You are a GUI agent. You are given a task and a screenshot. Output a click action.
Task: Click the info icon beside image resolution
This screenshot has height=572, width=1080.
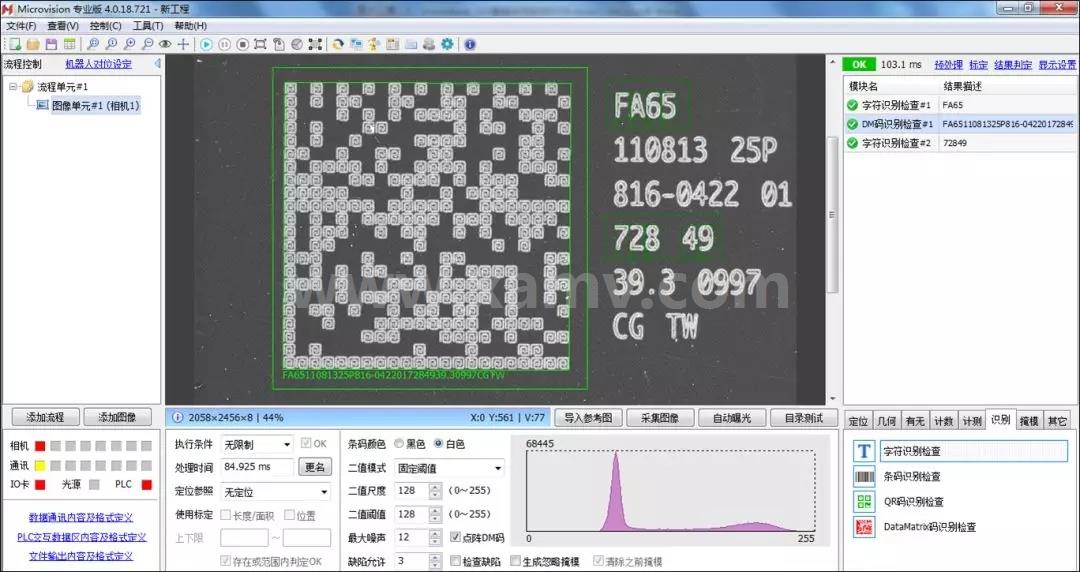177,418
